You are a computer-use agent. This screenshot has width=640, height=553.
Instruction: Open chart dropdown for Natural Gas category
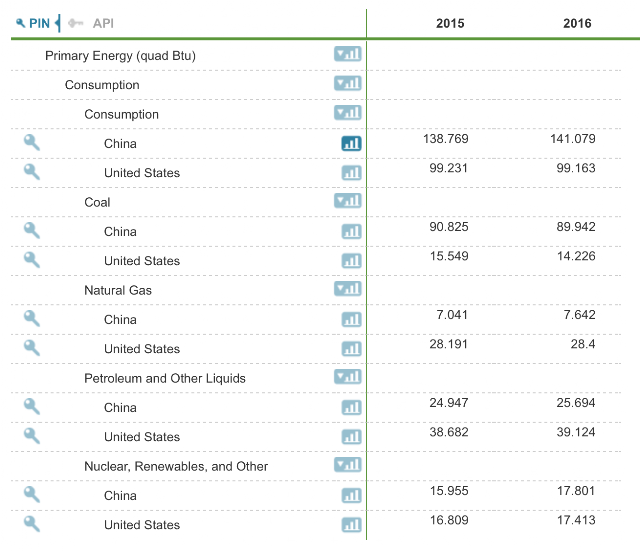[347, 289]
